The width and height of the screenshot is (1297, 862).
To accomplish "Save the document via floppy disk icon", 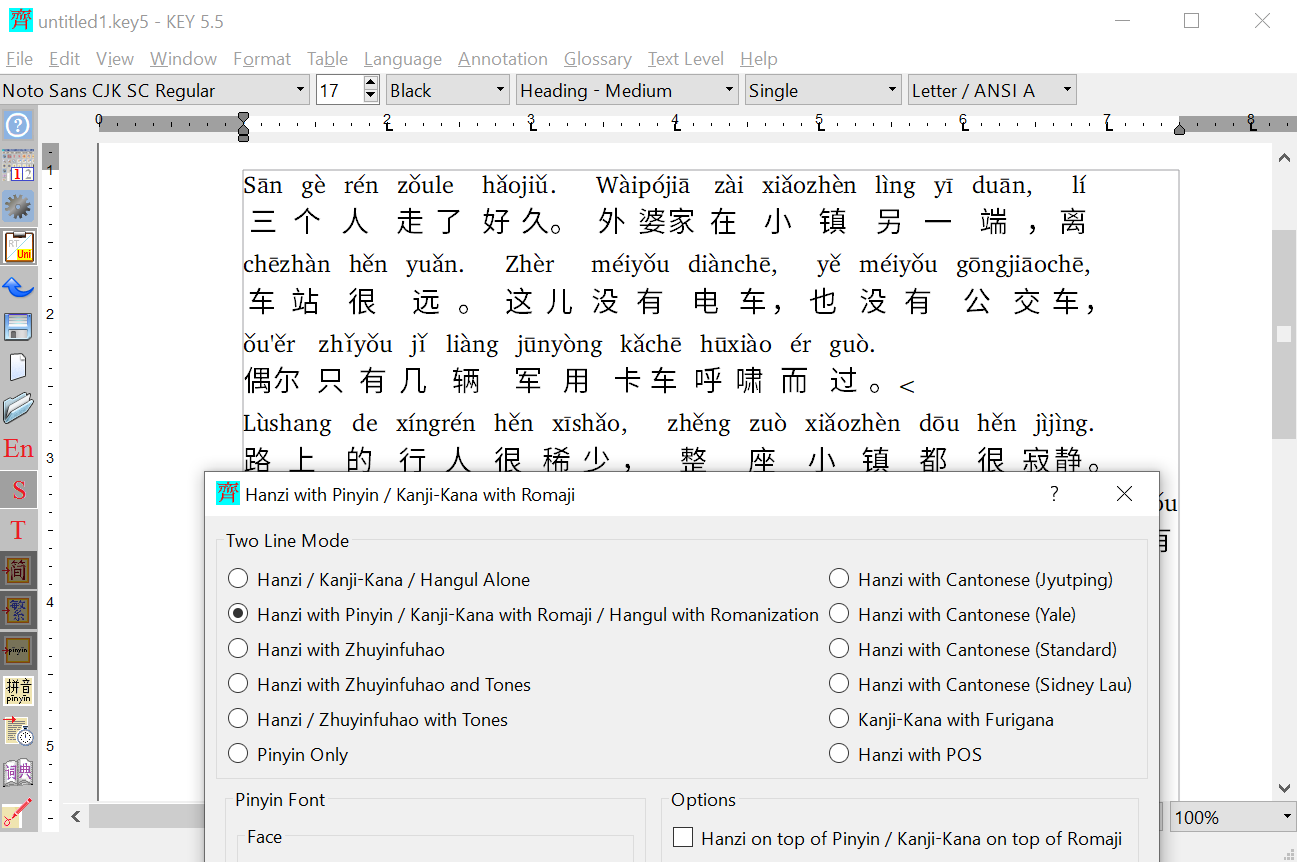I will pyautogui.click(x=18, y=327).
